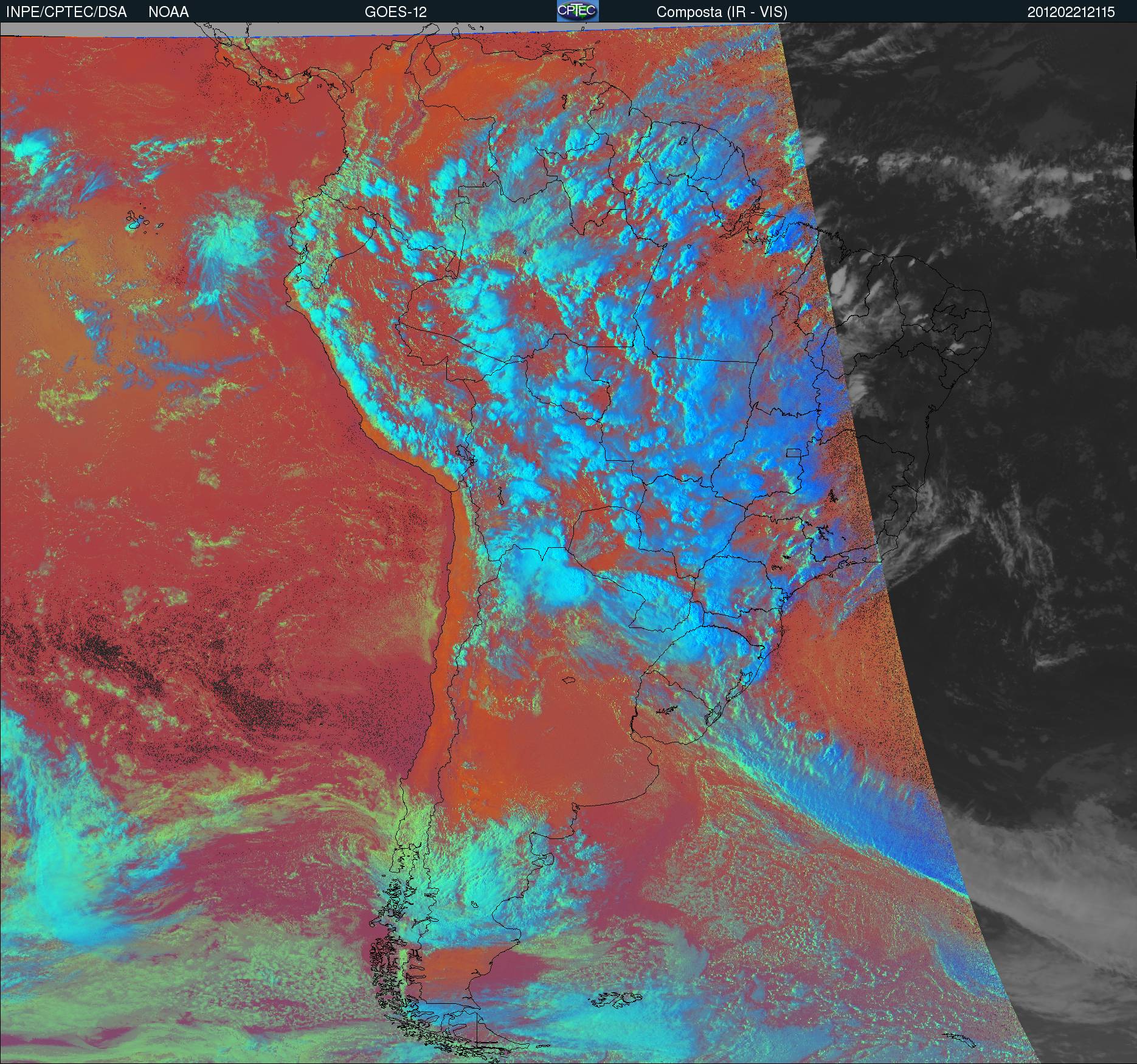The image size is (1137, 1064).
Task: Click the GOES-12 satellite label
Action: tap(396, 12)
